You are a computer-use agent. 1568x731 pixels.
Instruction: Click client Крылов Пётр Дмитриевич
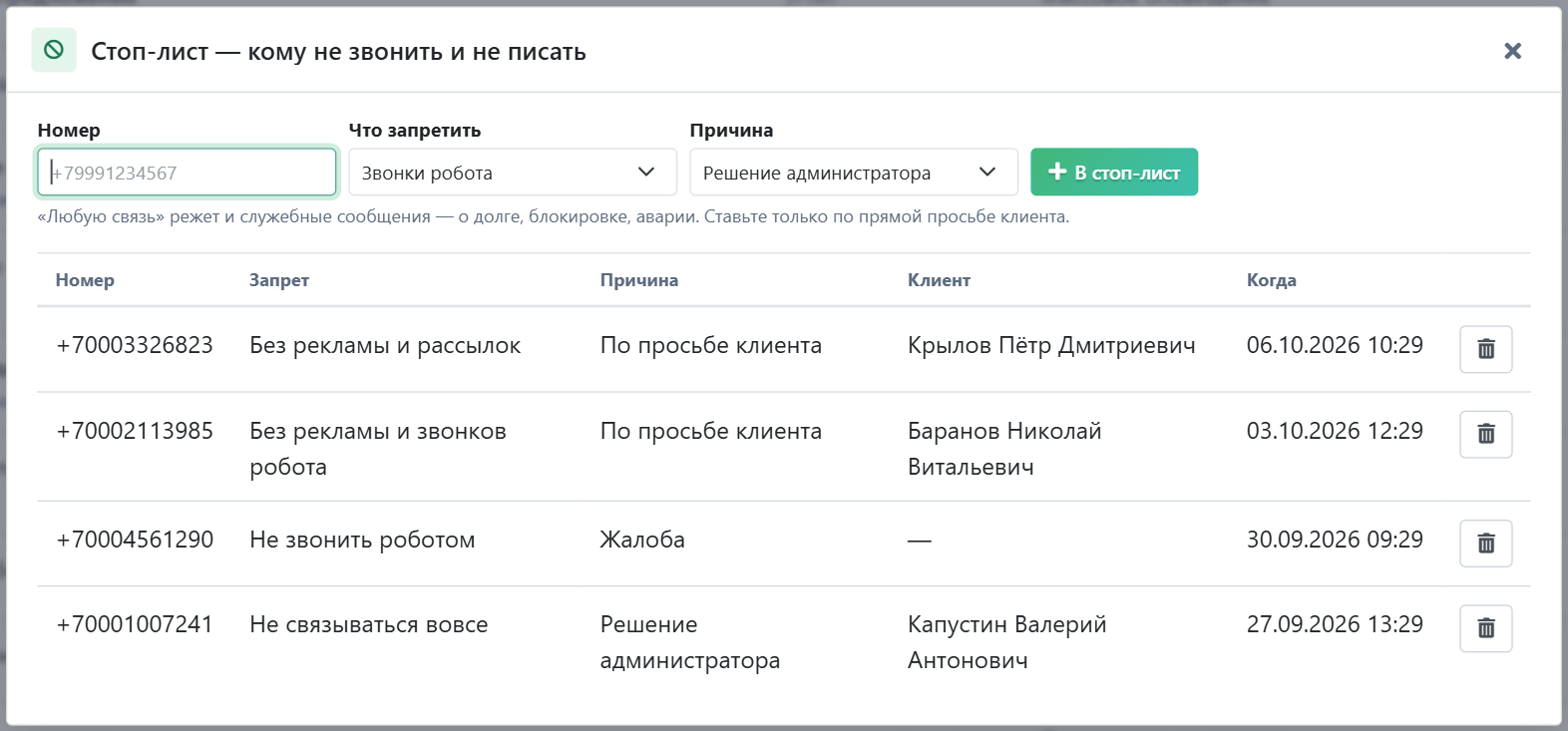coord(1051,345)
